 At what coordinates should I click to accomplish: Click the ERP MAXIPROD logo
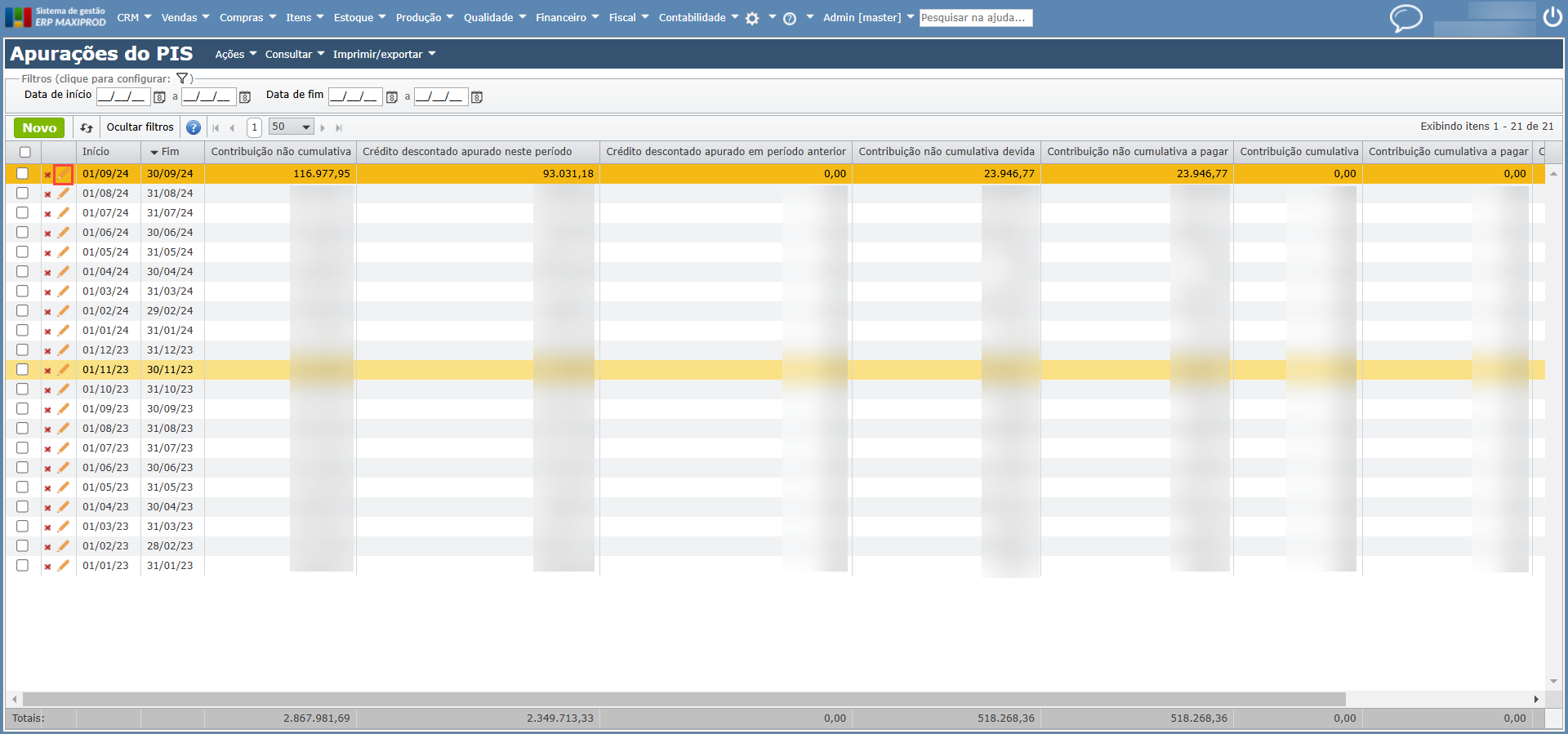coord(56,17)
